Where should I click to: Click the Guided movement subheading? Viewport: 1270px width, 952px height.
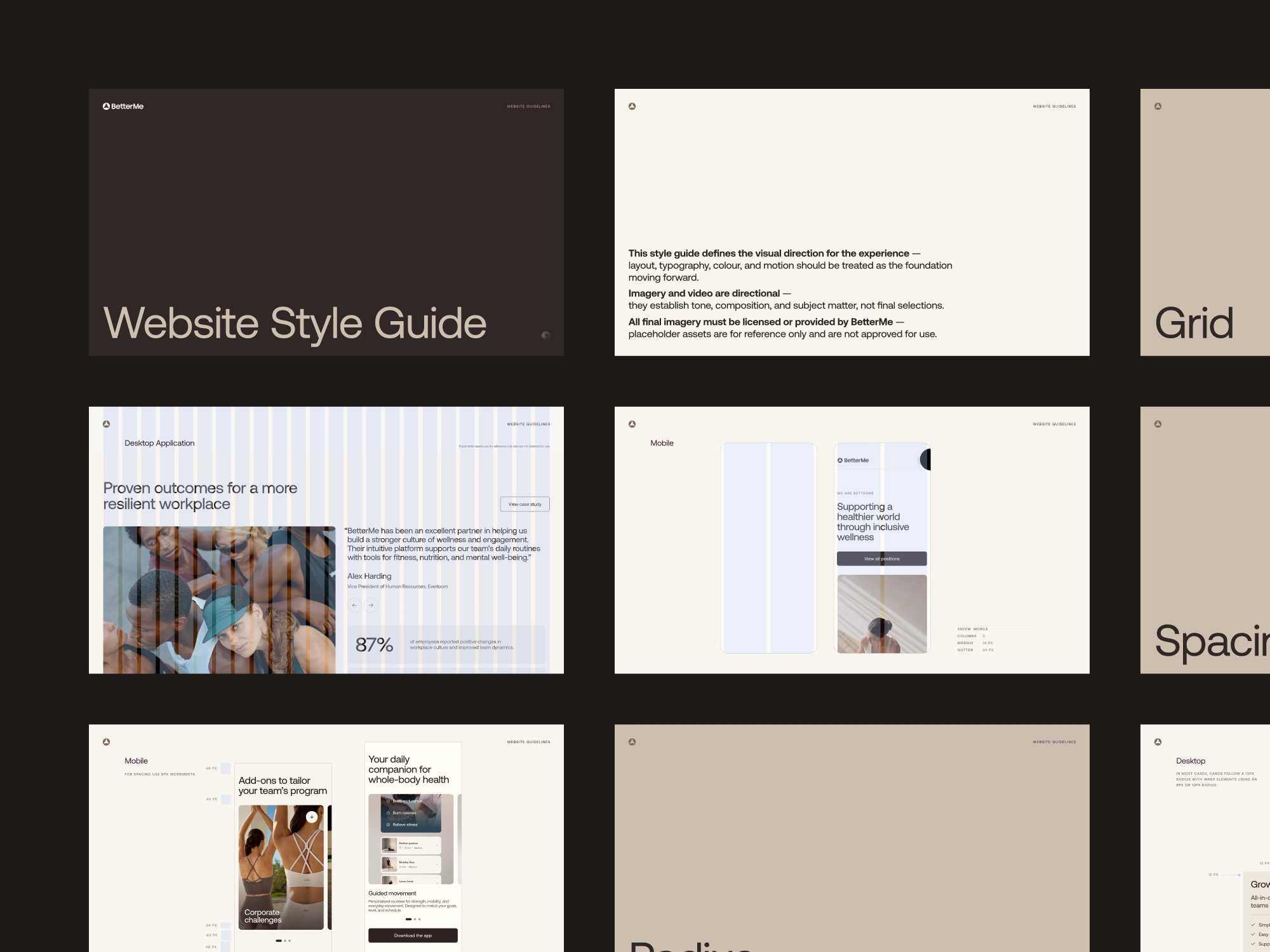(392, 893)
